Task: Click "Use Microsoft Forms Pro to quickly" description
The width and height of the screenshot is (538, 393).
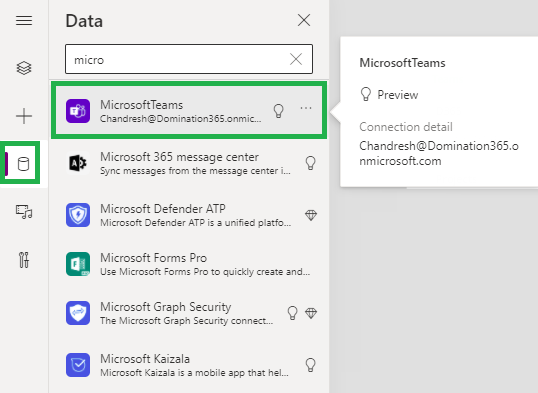Action: click(x=205, y=272)
